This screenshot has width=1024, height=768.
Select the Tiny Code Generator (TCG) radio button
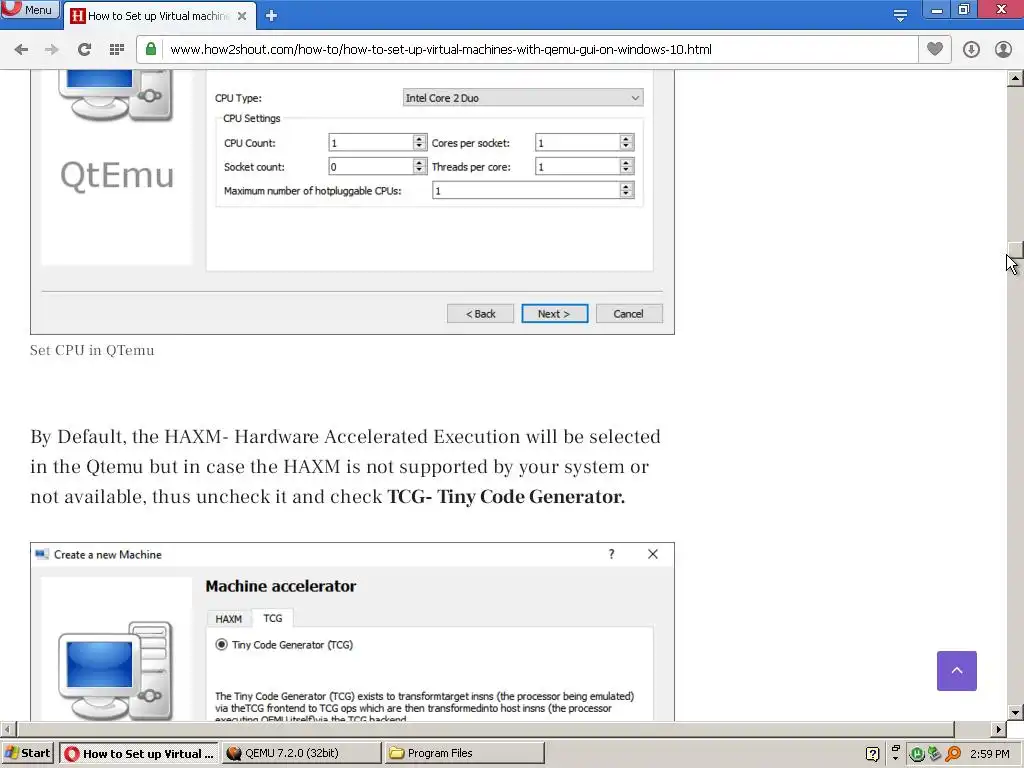click(x=221, y=645)
